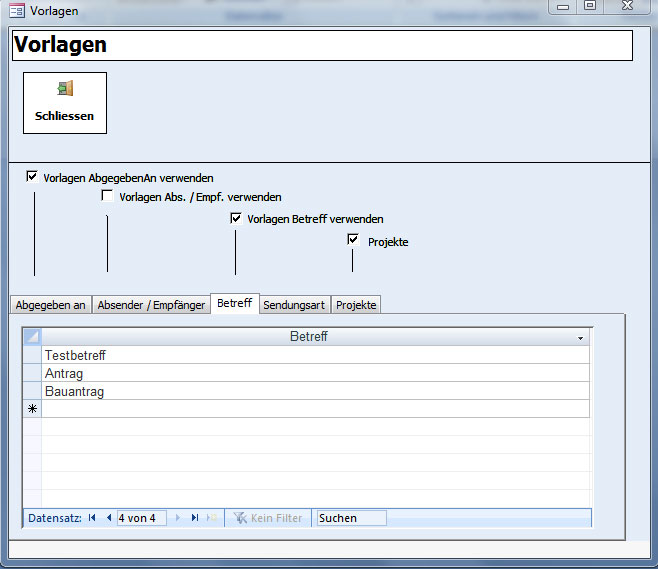Image resolution: width=658 pixels, height=569 pixels.
Task: Select the Bauantrag cell
Action: (316, 391)
